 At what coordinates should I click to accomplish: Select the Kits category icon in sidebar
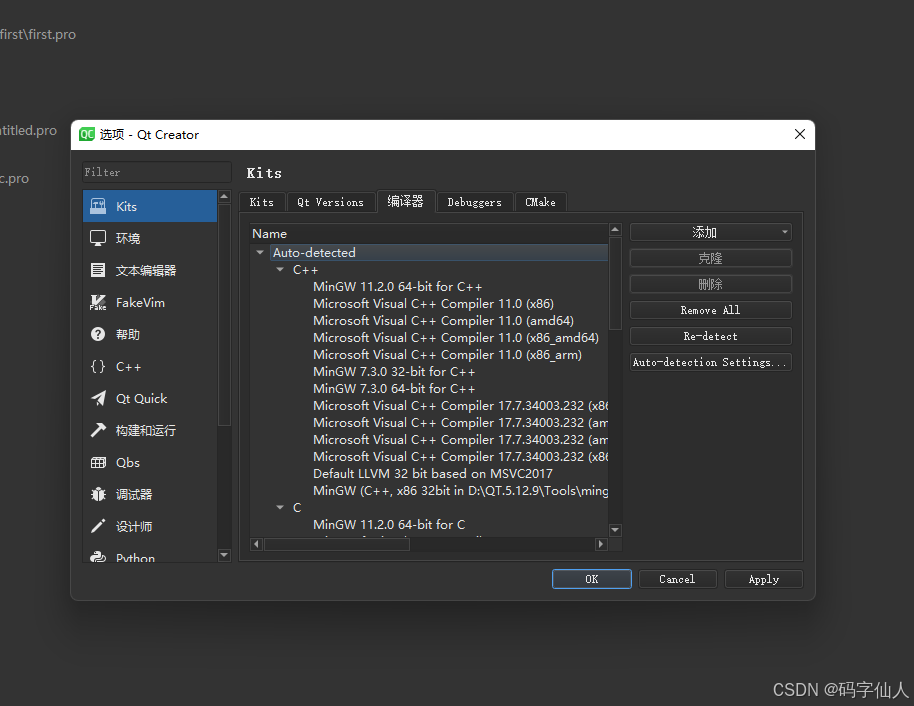(x=98, y=206)
